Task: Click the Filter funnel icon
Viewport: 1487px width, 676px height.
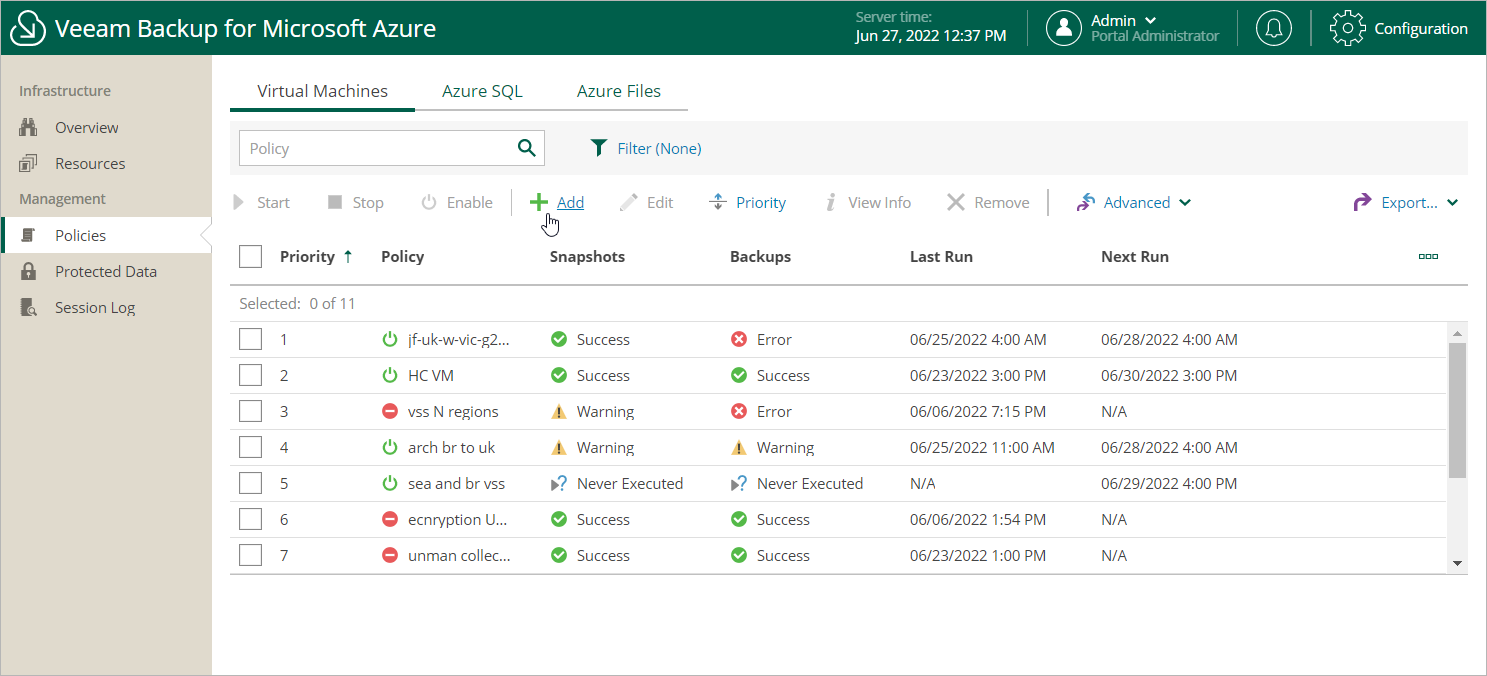Action: [x=598, y=148]
